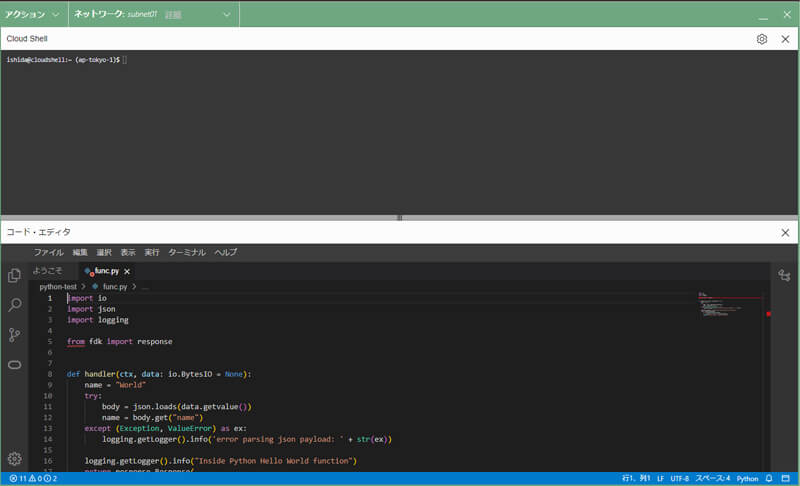Image resolution: width=800 pixels, height=486 pixels.
Task: Open the right sidebar outline icon
Action: click(784, 276)
